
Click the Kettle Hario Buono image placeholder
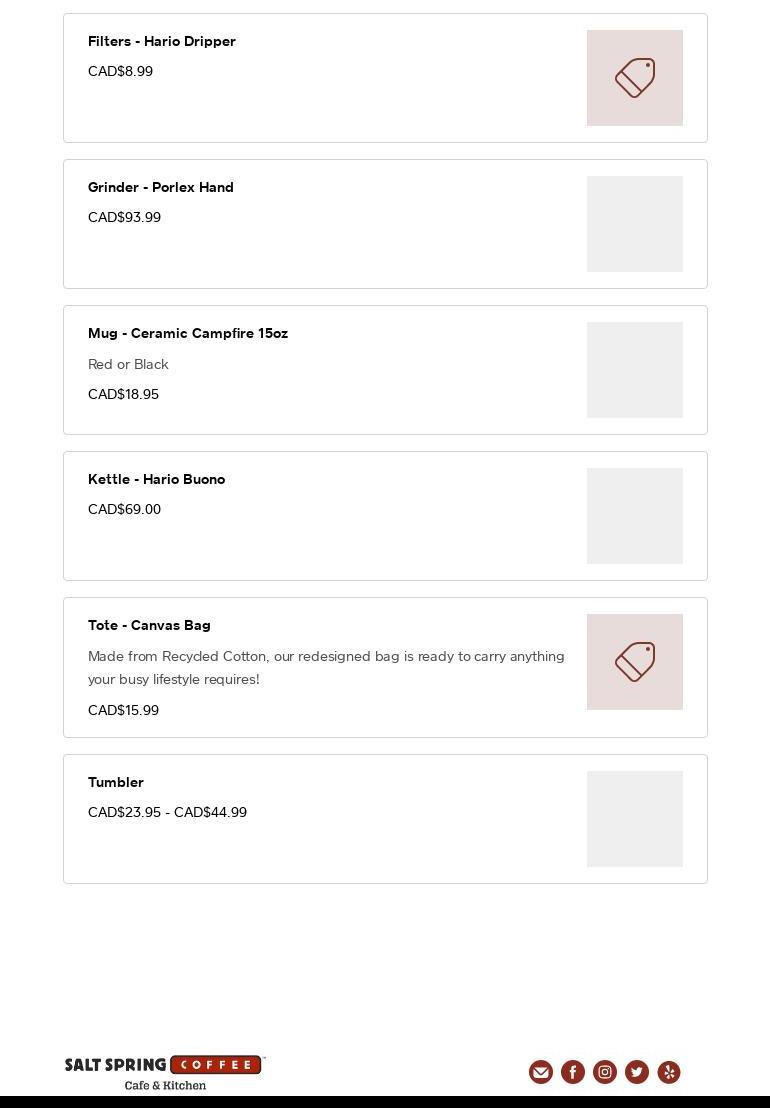point(635,516)
